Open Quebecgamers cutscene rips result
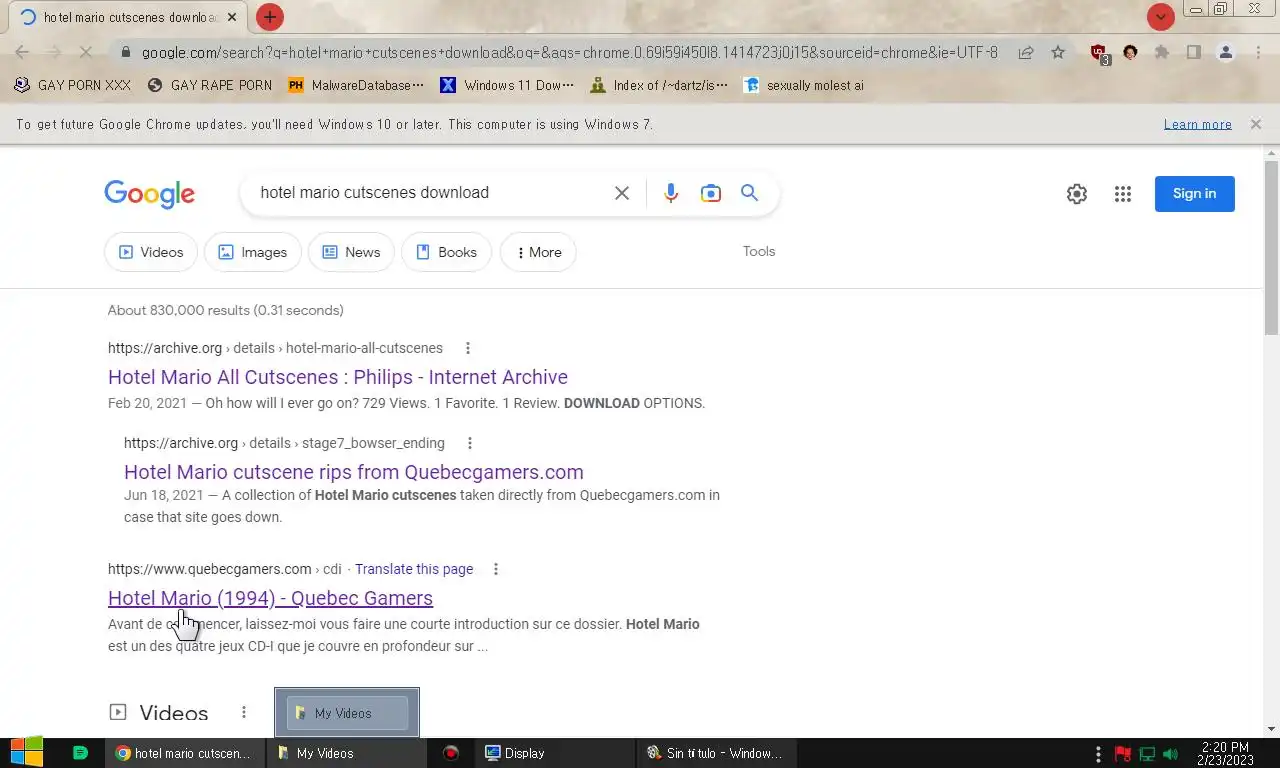The image size is (1280, 768). click(x=354, y=472)
